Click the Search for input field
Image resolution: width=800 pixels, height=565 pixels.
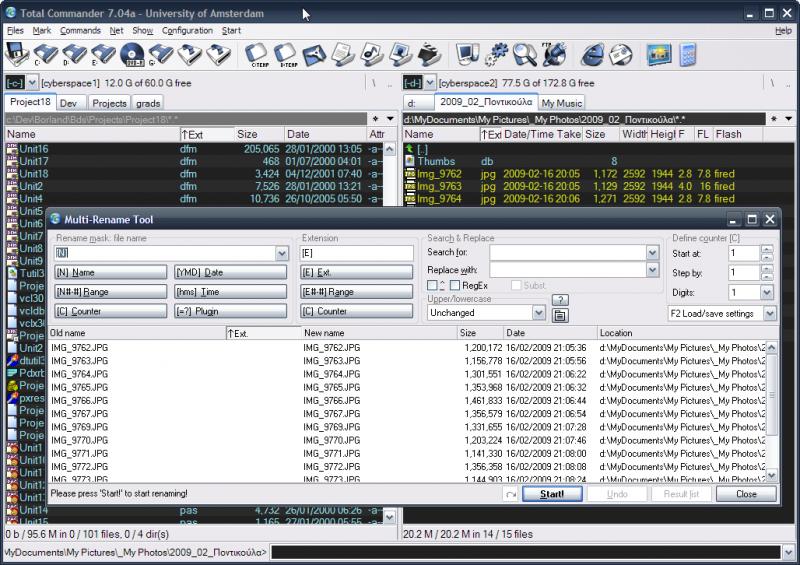point(568,252)
